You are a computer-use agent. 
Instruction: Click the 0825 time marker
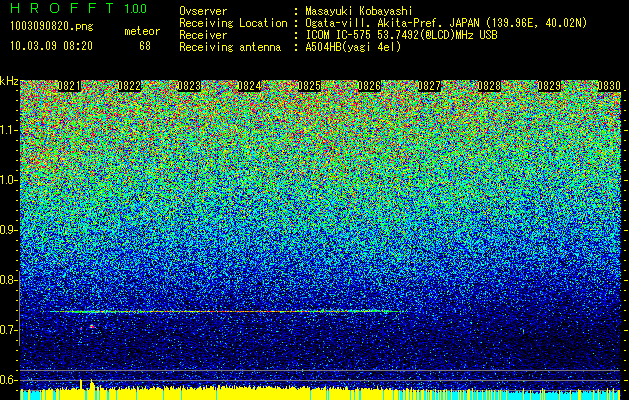pyautogui.click(x=309, y=86)
